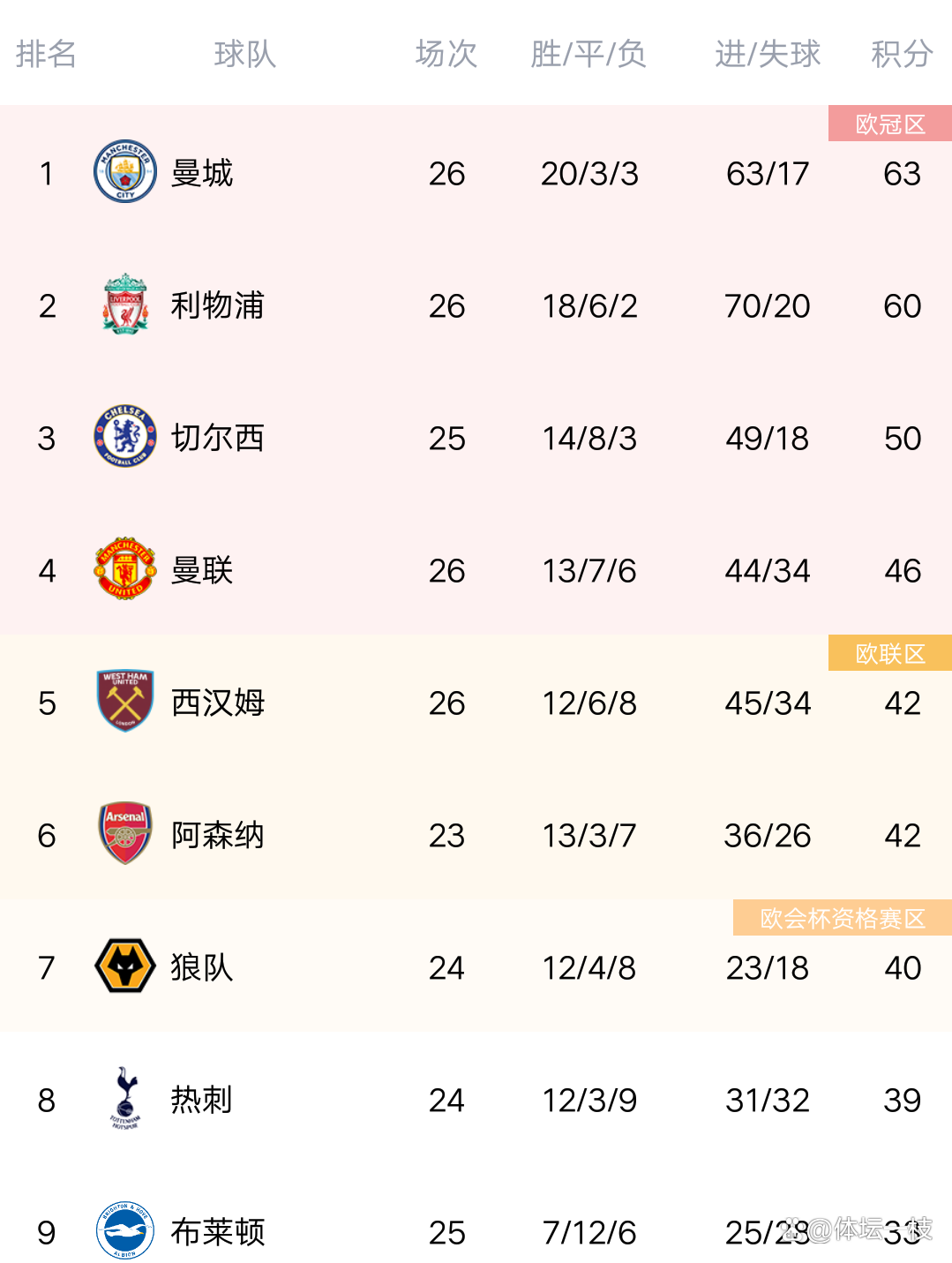Tap team name 热刺
Image resolution: width=952 pixels, height=1263 pixels.
point(202,1100)
